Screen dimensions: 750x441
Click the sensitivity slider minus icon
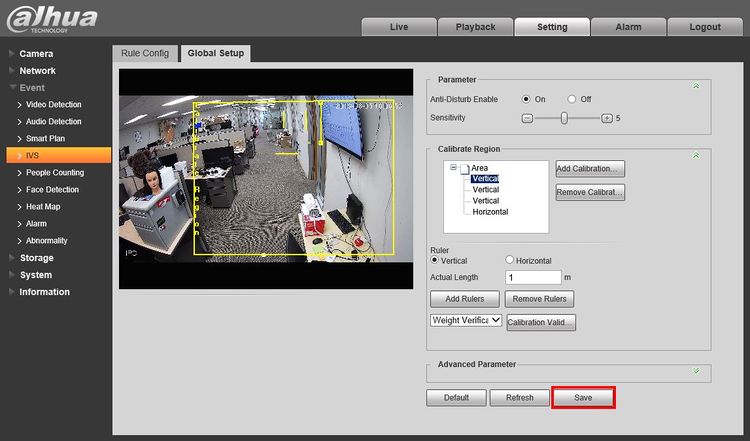528,118
